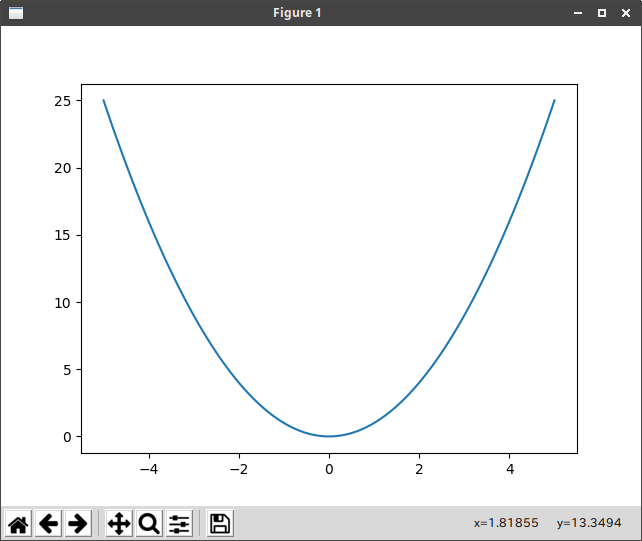Image resolution: width=642 pixels, height=541 pixels.
Task: Open the Configure subplots sliders icon
Action: tap(179, 523)
